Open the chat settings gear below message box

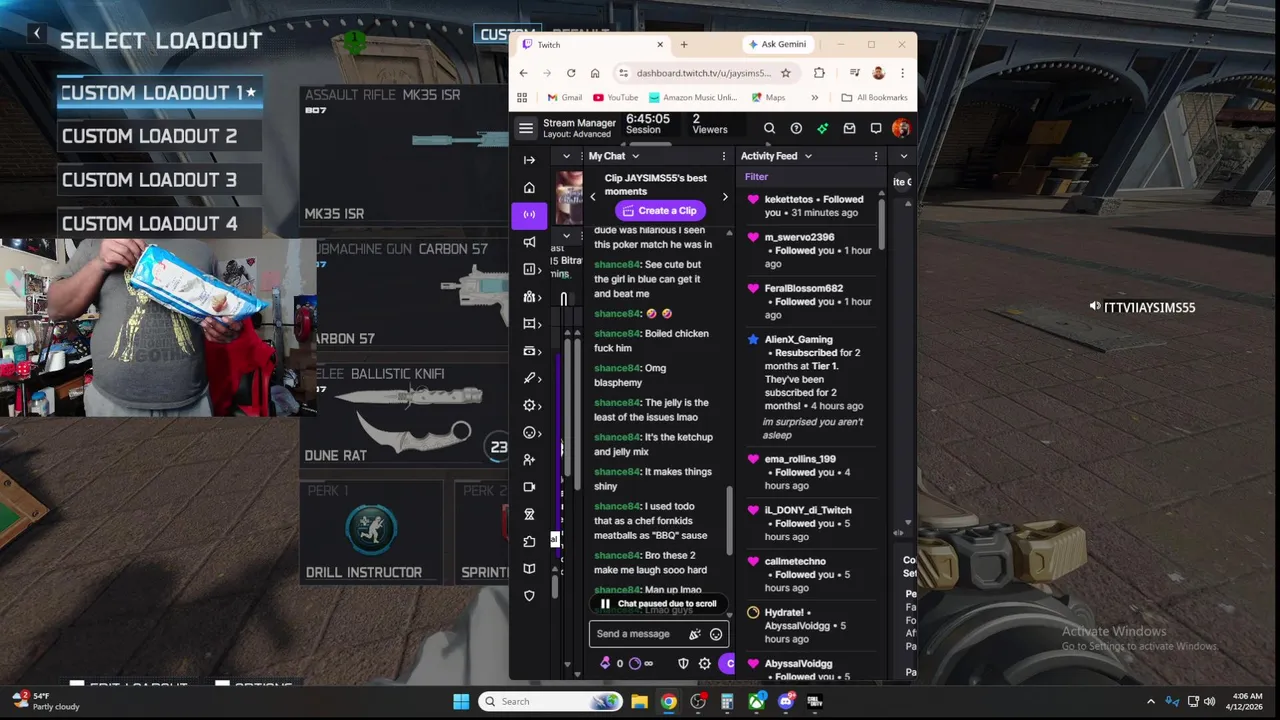tap(704, 663)
